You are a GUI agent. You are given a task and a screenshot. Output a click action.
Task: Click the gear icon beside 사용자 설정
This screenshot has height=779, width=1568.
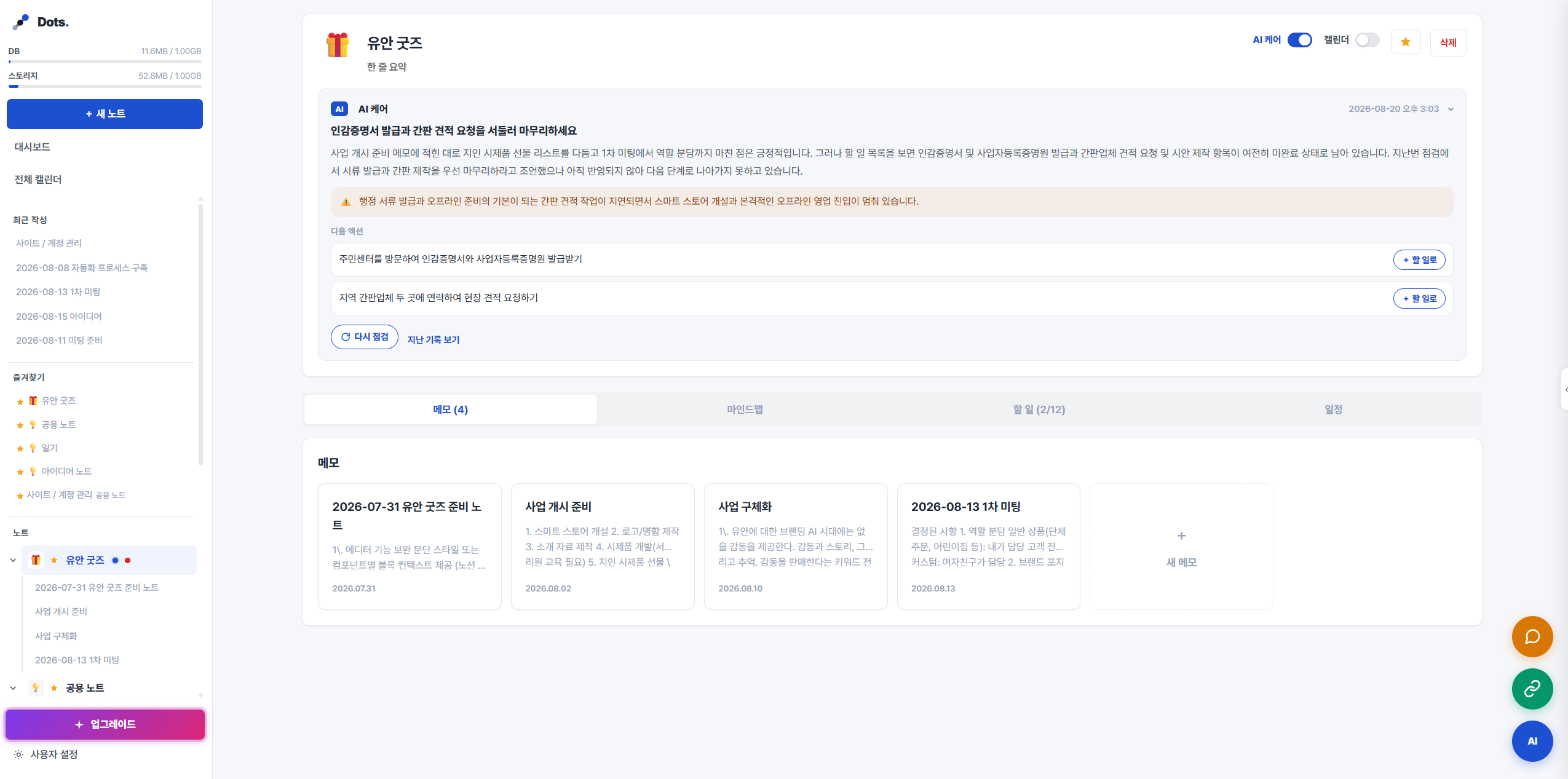(x=18, y=754)
